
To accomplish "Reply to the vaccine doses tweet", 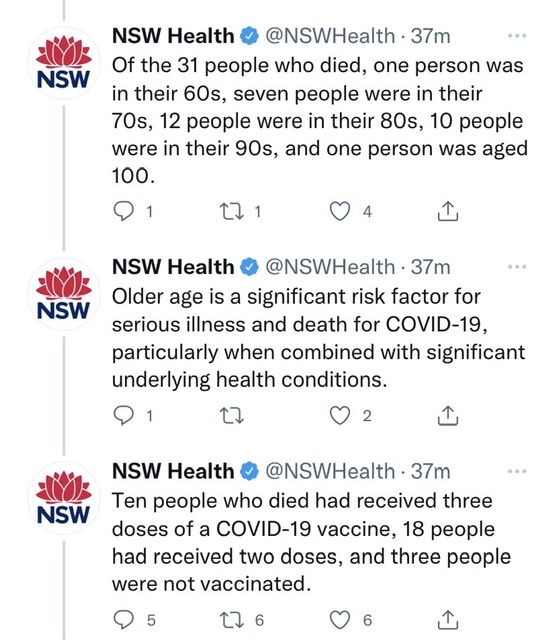I will [123, 620].
